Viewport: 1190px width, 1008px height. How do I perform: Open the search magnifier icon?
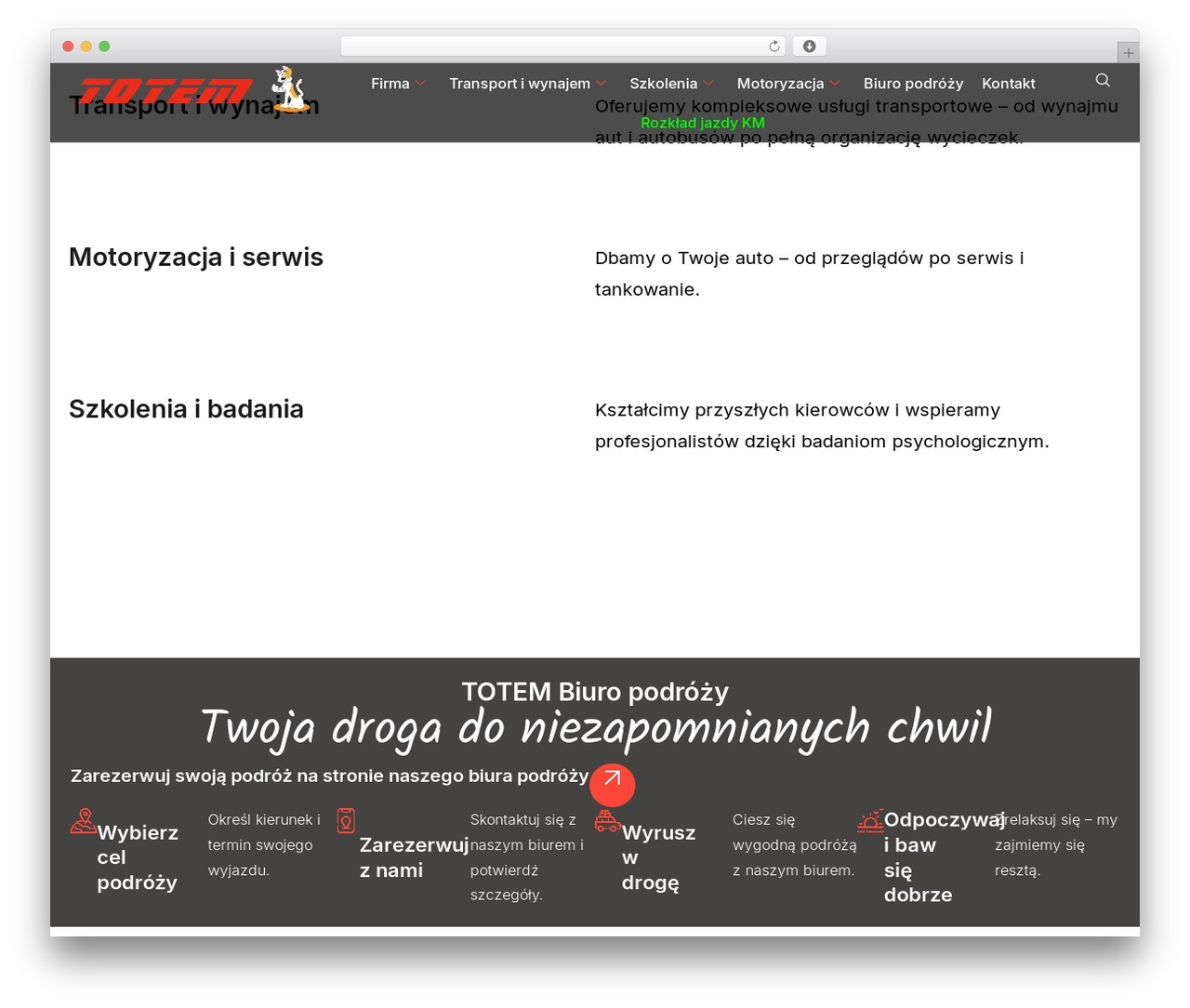coord(1103,80)
